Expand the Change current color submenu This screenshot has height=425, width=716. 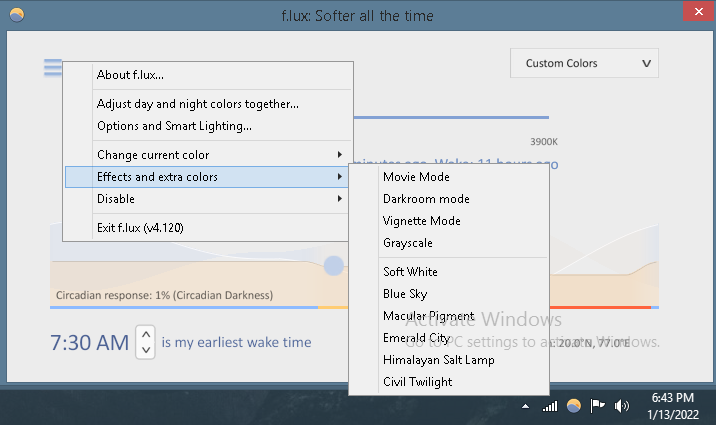point(207,155)
